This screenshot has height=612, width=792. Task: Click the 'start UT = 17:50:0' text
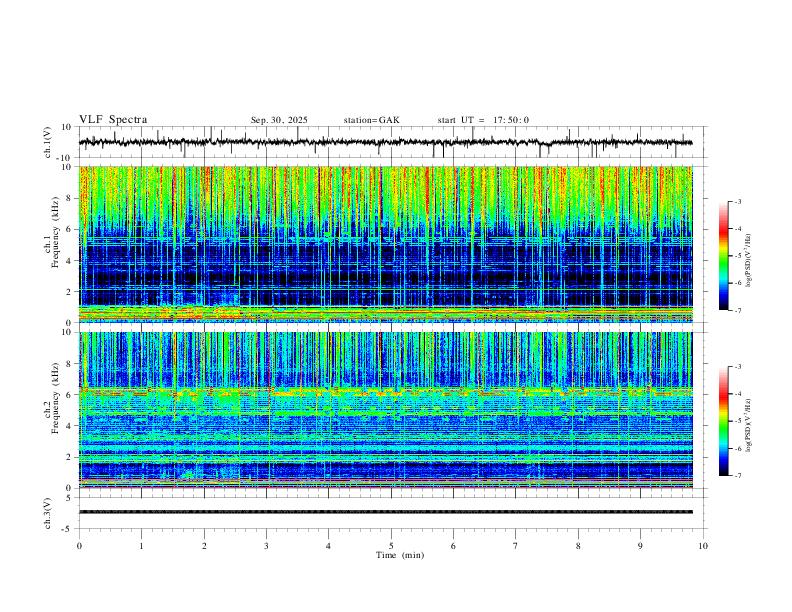pos(483,120)
